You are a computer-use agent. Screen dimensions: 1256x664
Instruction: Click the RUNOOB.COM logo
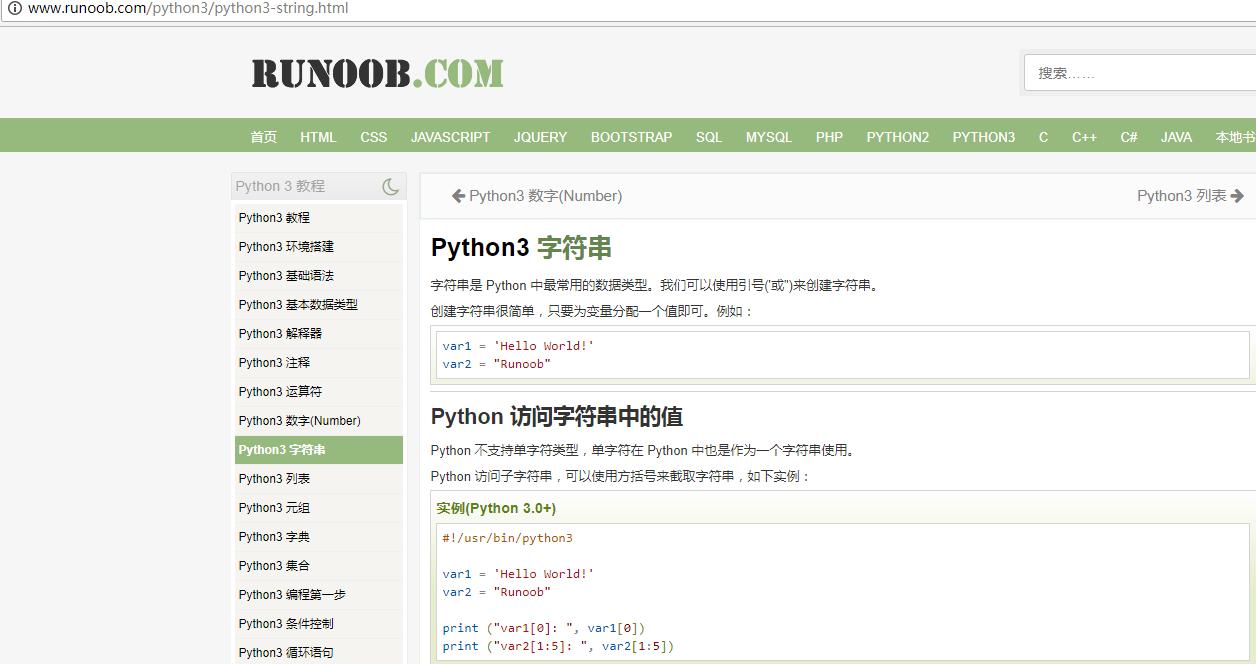(377, 74)
